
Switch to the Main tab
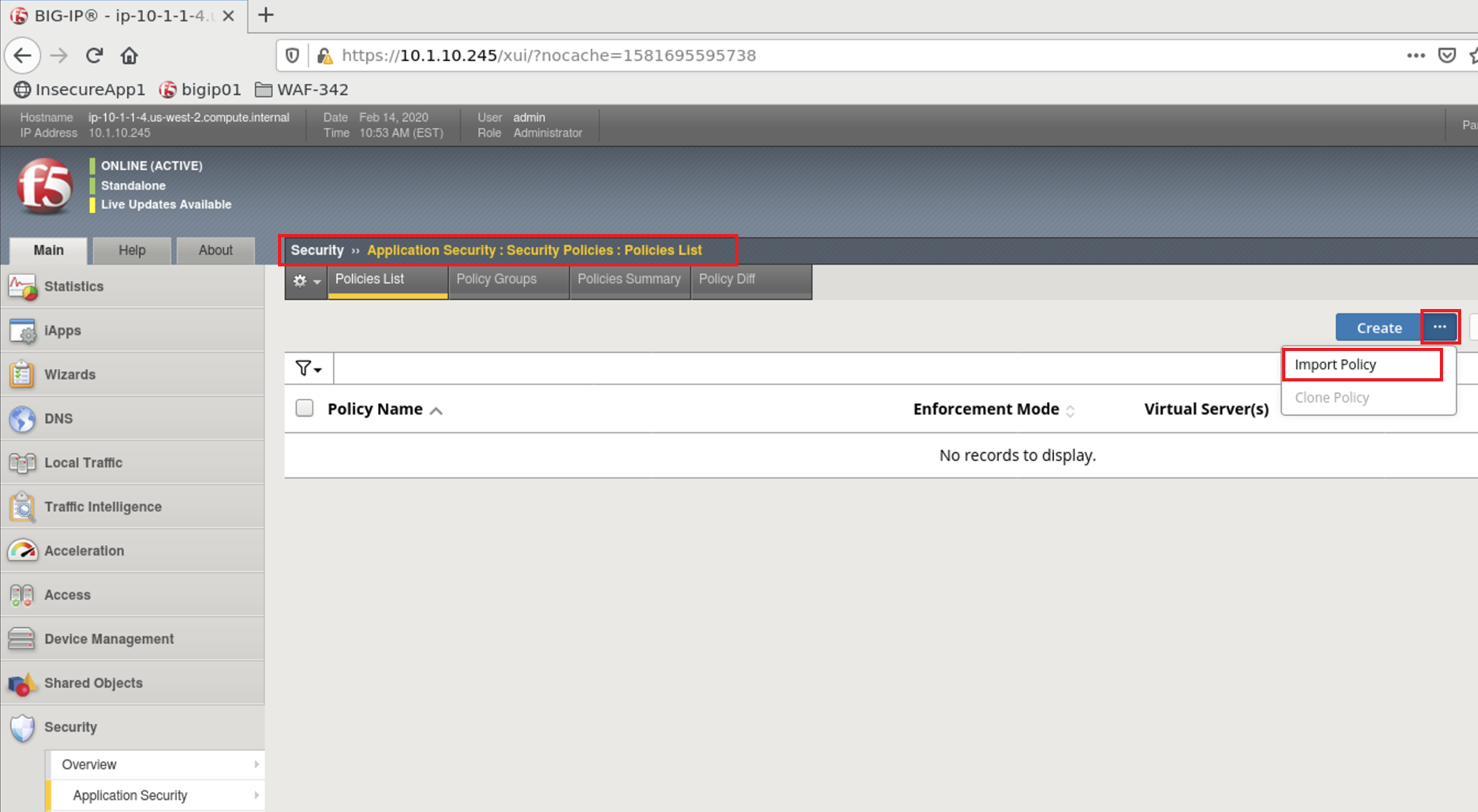[x=48, y=250]
